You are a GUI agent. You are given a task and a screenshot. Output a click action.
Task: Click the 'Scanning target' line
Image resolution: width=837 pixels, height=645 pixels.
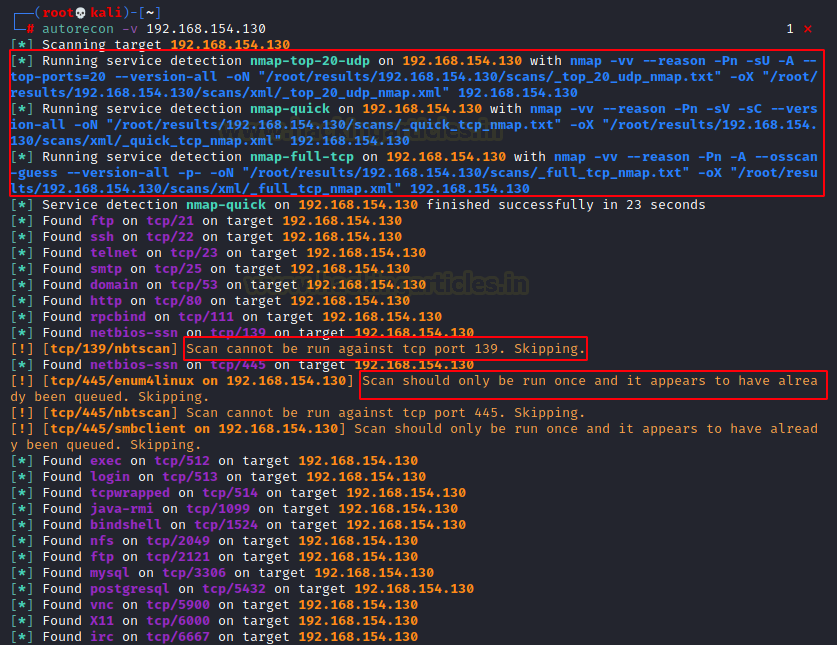tap(151, 45)
